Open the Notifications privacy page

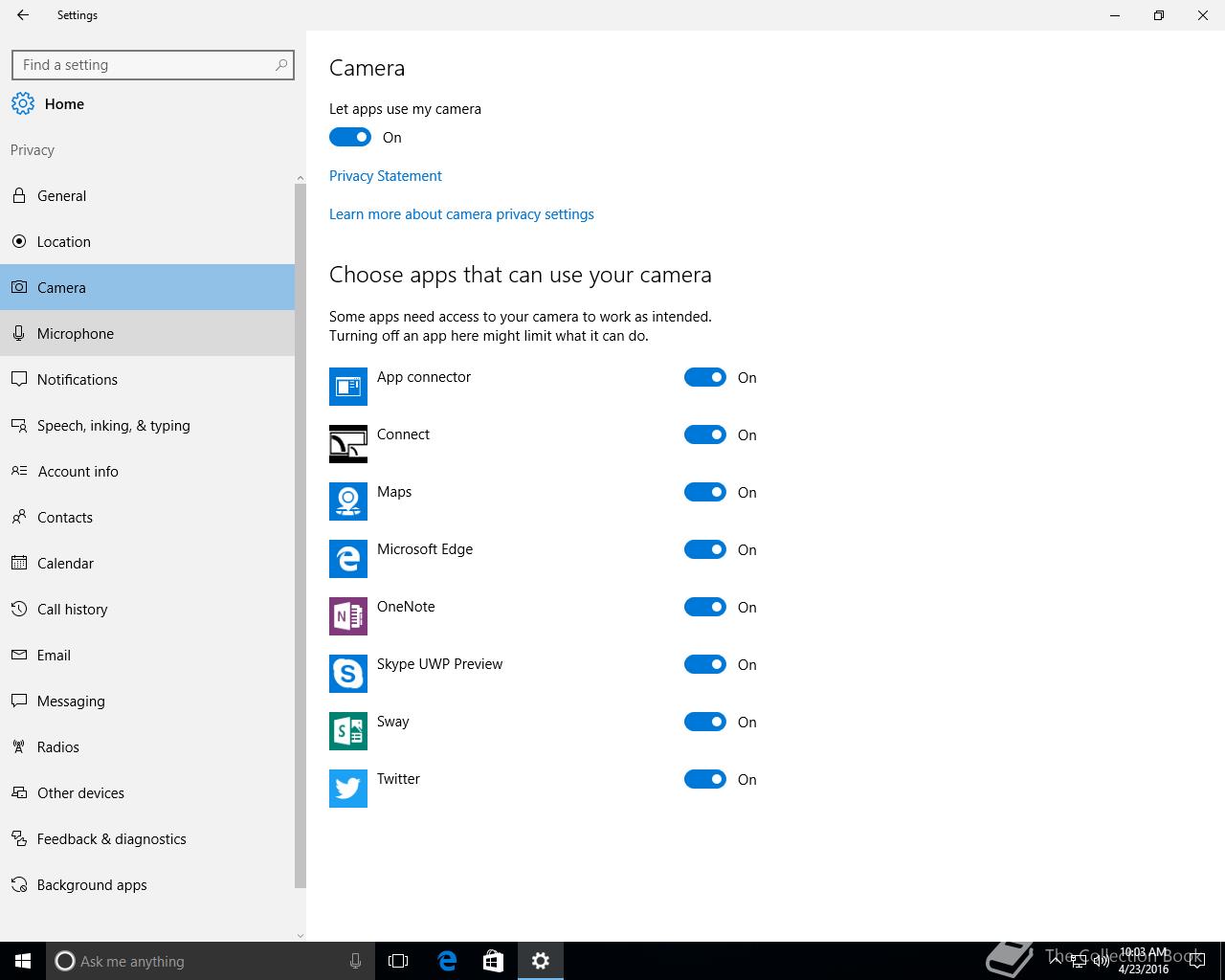[147, 379]
